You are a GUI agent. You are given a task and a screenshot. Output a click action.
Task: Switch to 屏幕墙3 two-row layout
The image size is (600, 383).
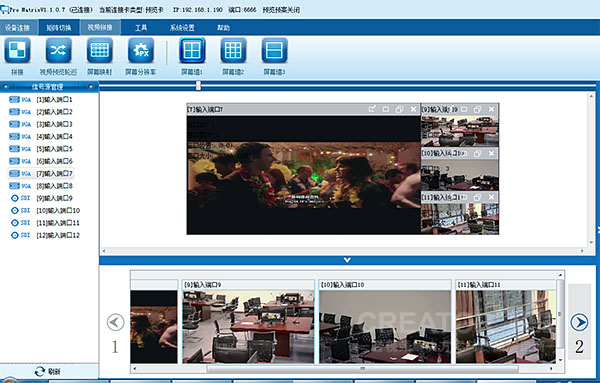click(274, 50)
